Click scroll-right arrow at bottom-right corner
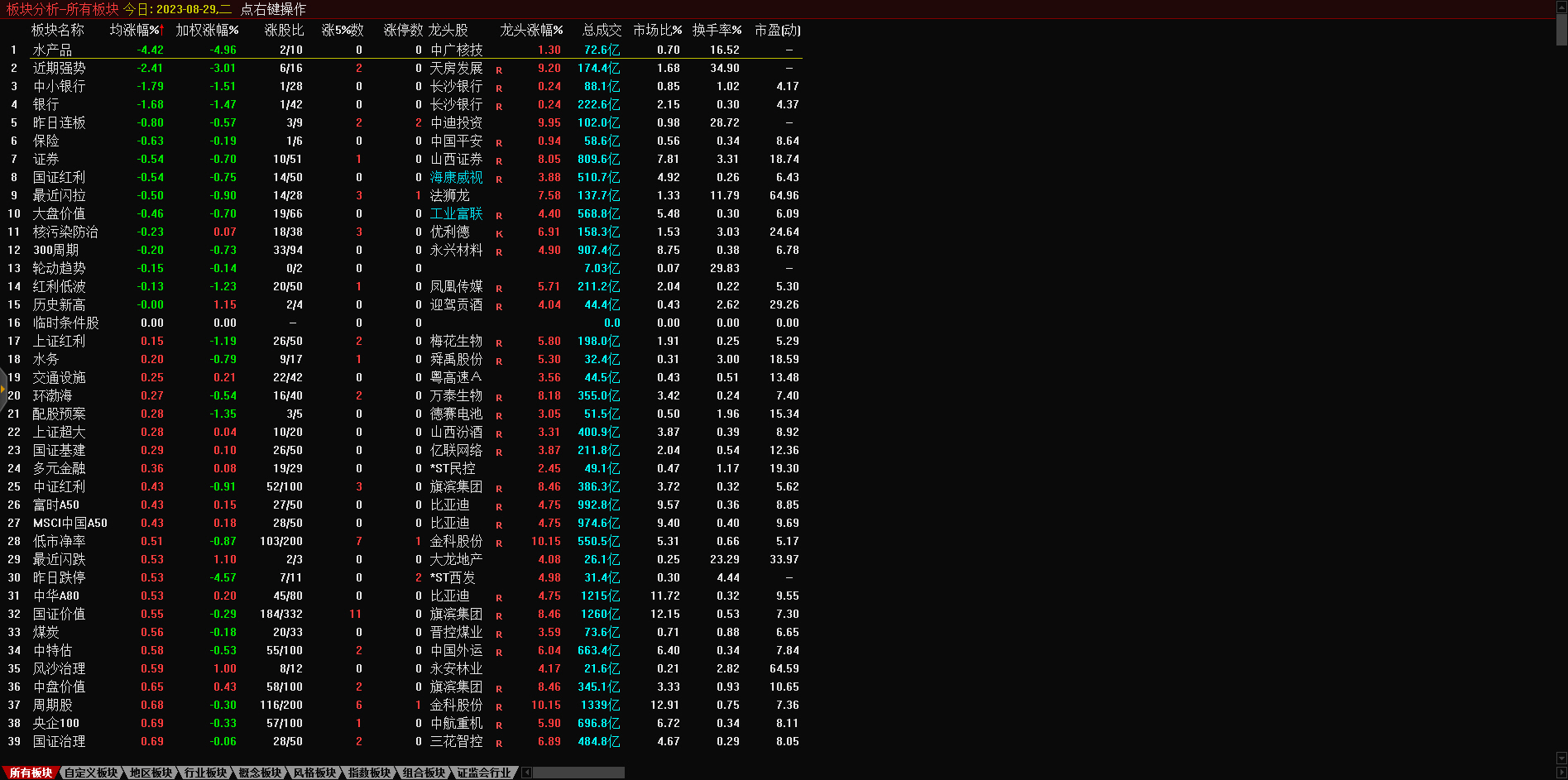The image size is (1568, 780). [1561, 773]
